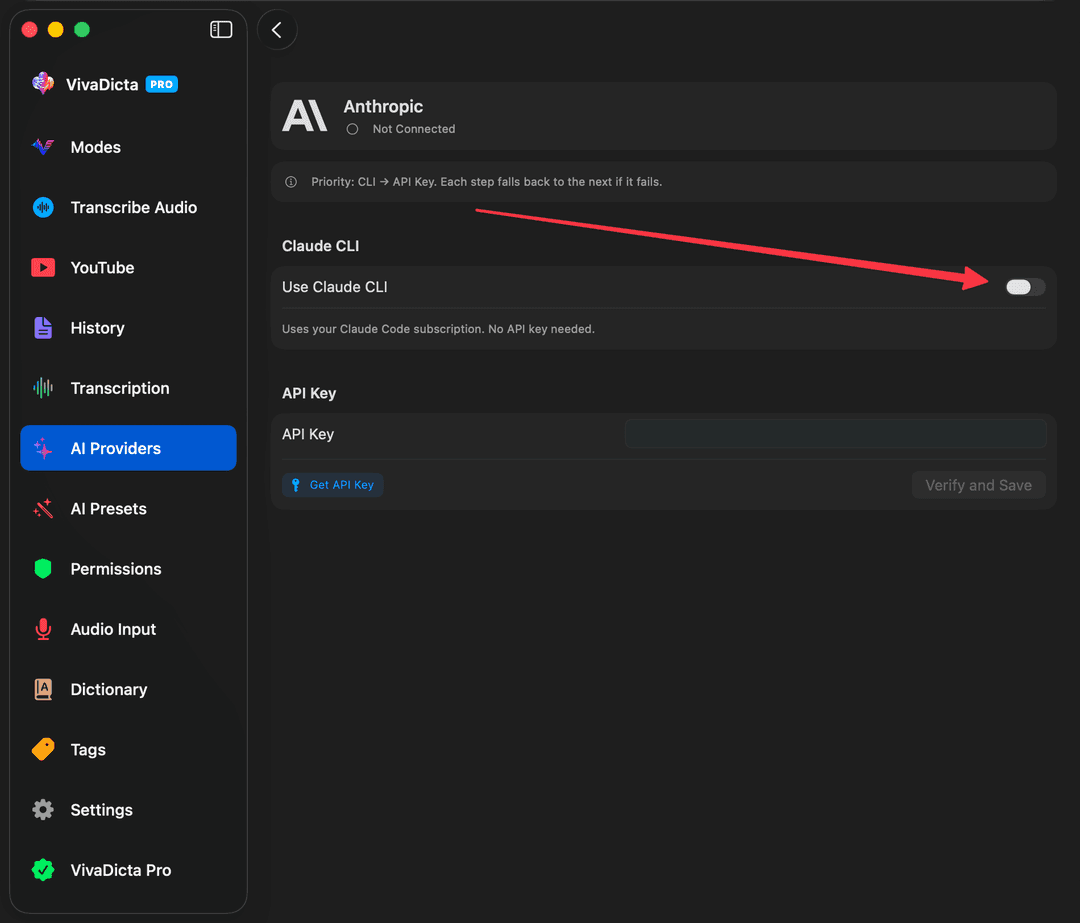The height and width of the screenshot is (923, 1080).
Task: Click the purple History document icon
Action: (x=43, y=328)
